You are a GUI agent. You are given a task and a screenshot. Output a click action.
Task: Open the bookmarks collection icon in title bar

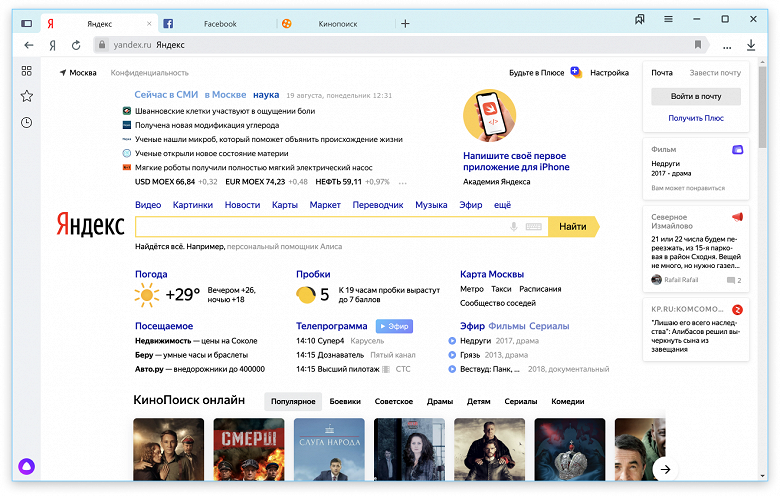pyautogui.click(x=640, y=19)
